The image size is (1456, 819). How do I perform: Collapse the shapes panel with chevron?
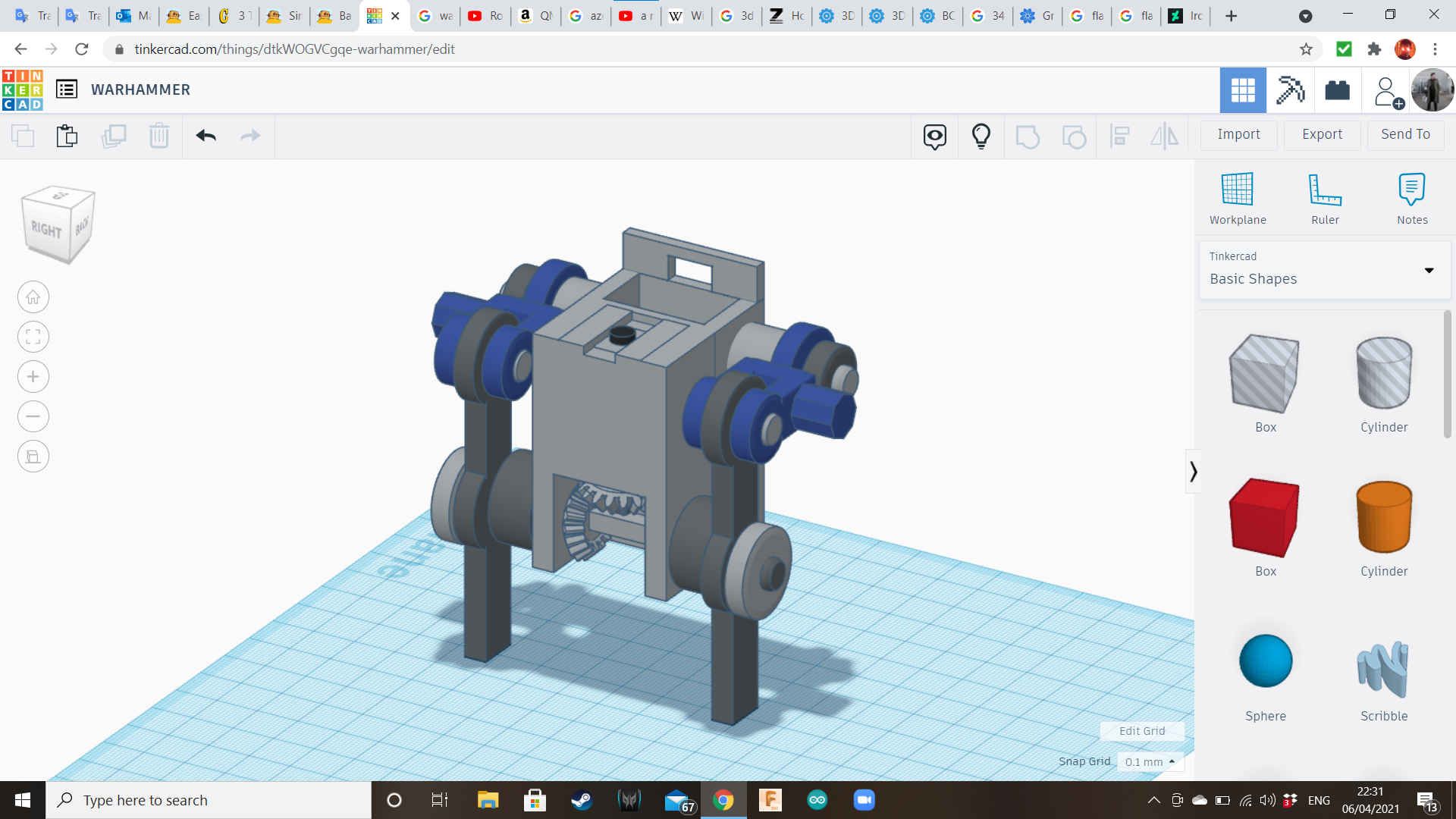coord(1193,472)
